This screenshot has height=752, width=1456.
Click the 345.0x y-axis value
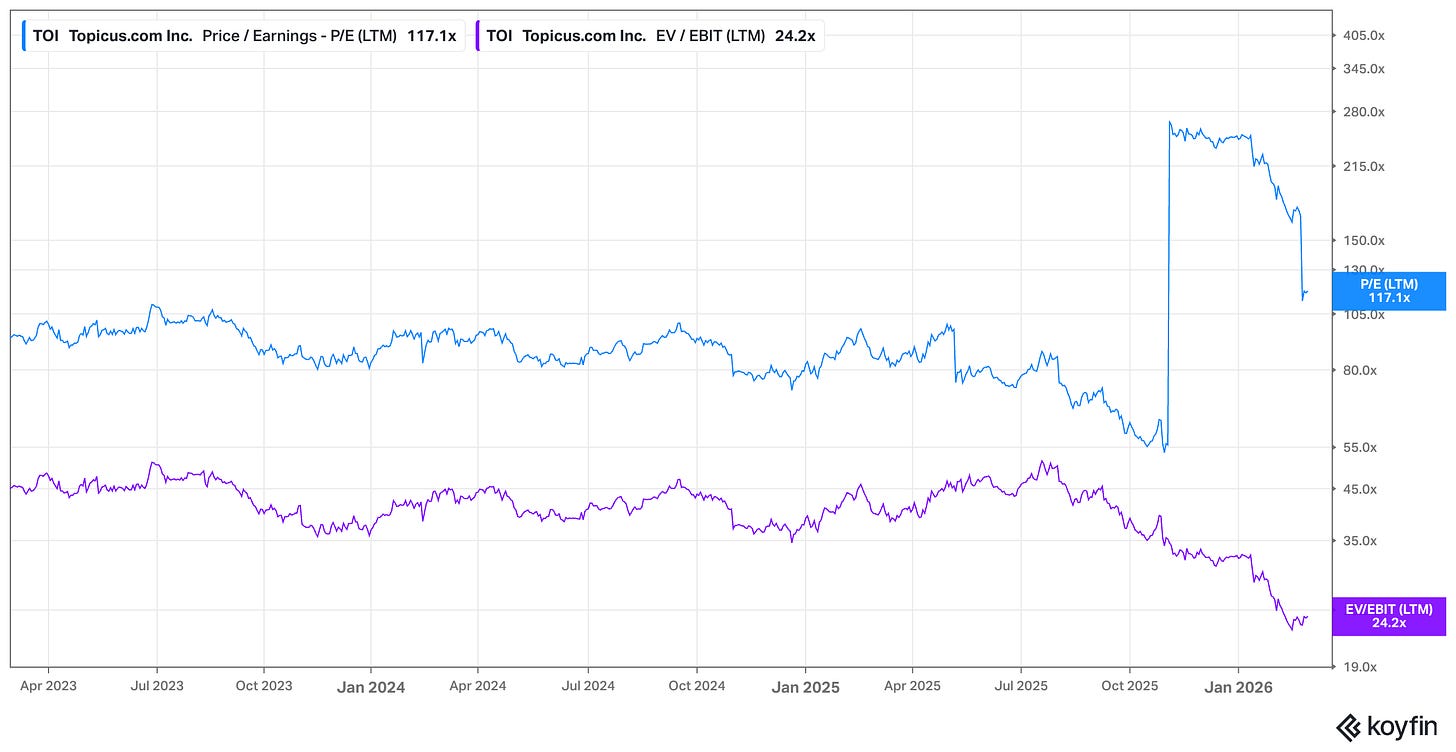pyautogui.click(x=1364, y=69)
